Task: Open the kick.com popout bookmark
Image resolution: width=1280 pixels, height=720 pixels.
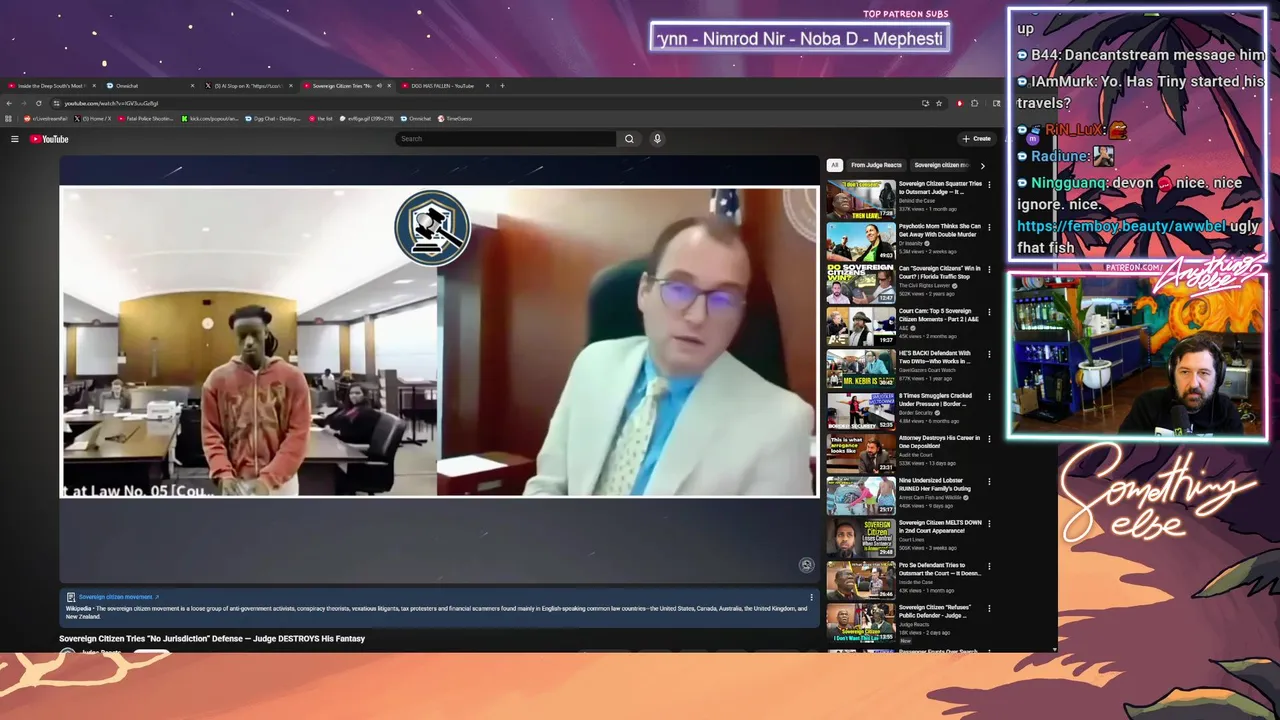Action: (210, 118)
